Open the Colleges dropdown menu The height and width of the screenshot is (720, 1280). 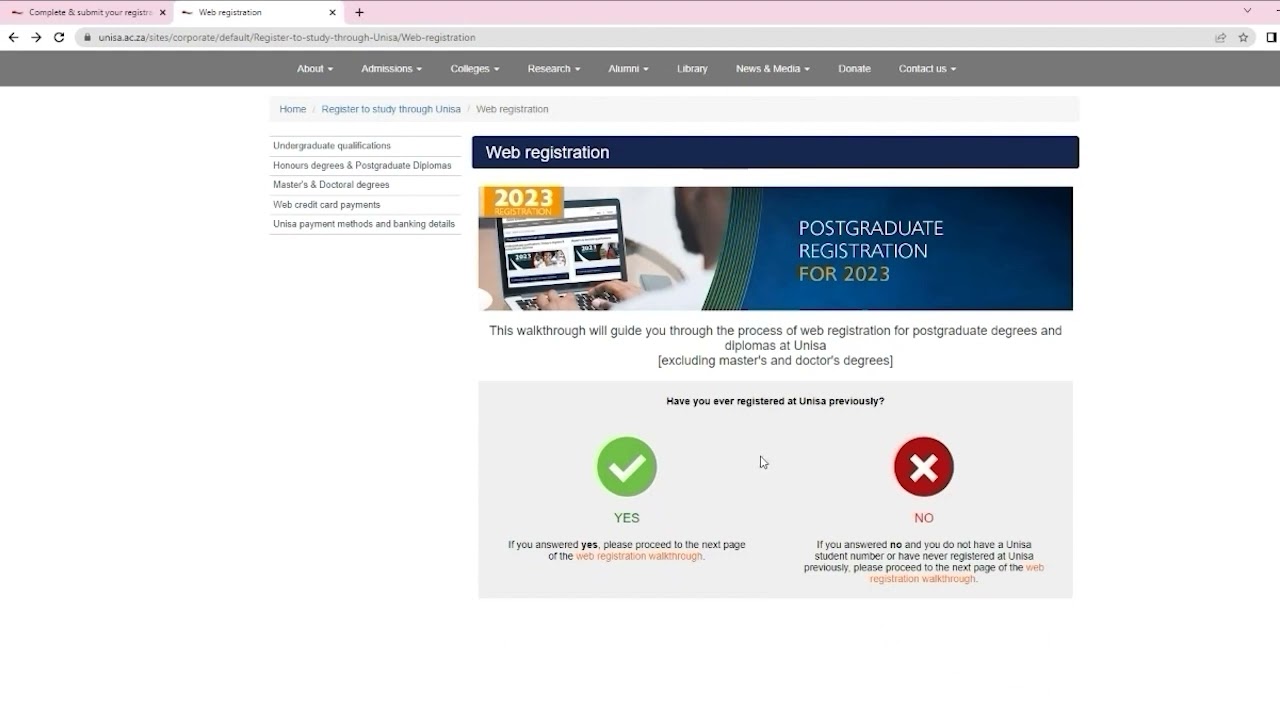point(474,69)
